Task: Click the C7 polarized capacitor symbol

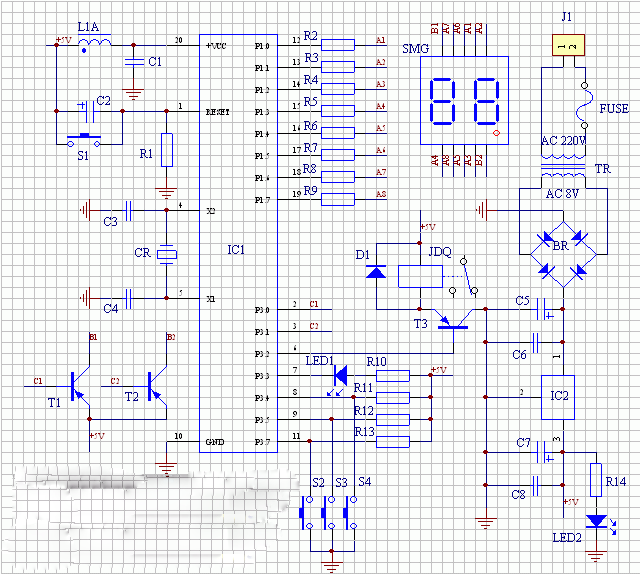Action: (544, 452)
